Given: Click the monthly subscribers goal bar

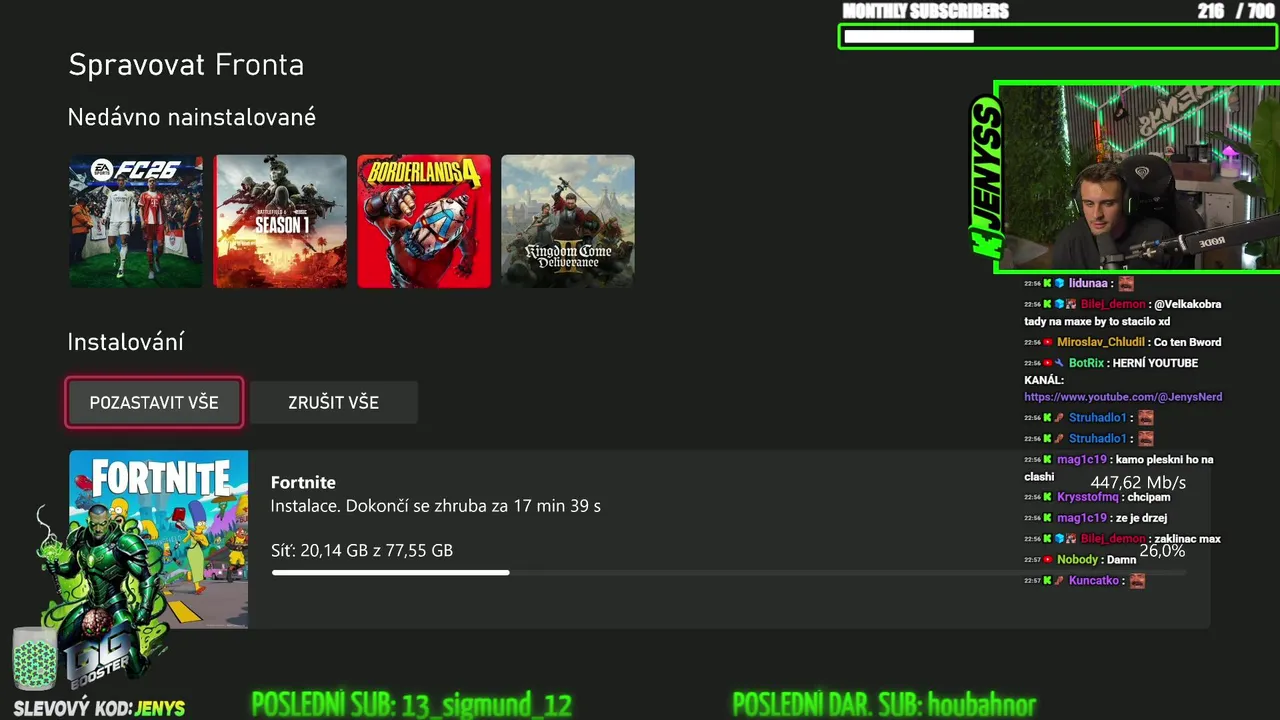Looking at the screenshot, I should [1058, 37].
